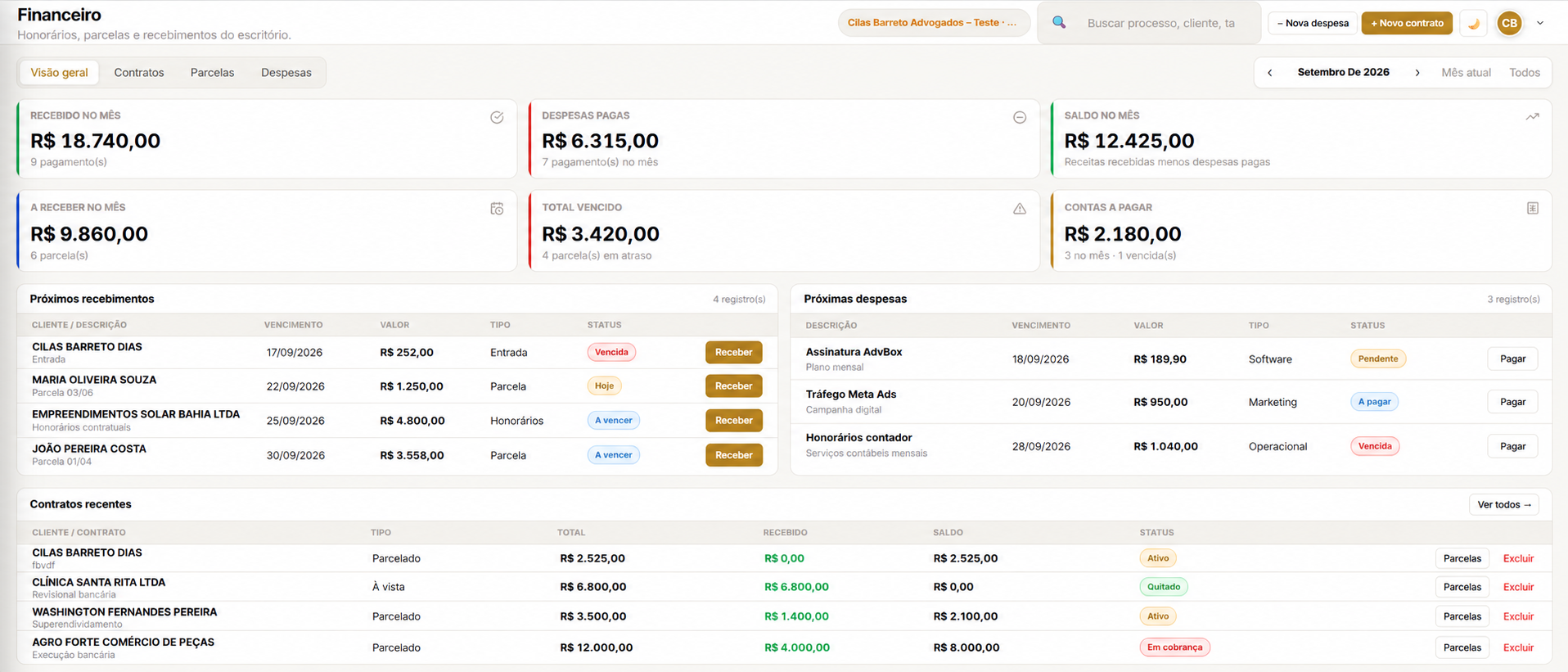Select the Mês atual filter

(1466, 73)
